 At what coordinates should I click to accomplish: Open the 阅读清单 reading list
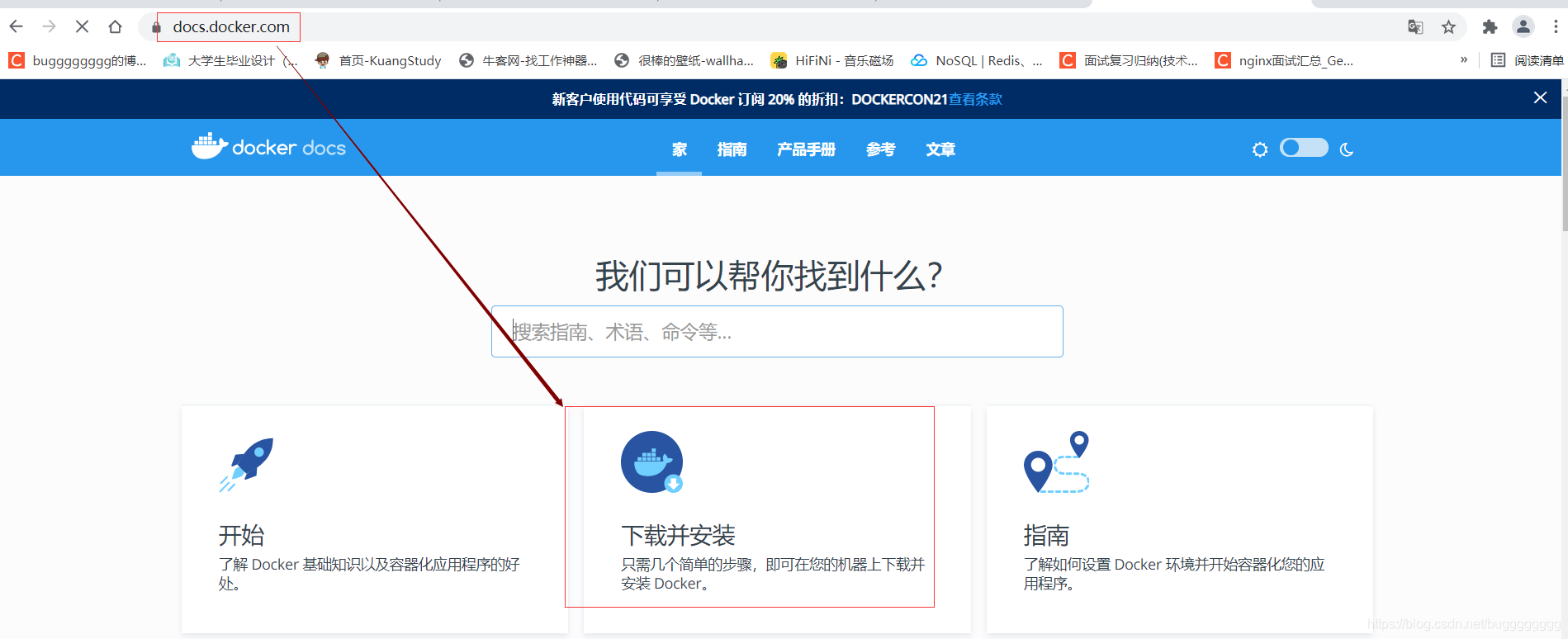coord(1528,60)
